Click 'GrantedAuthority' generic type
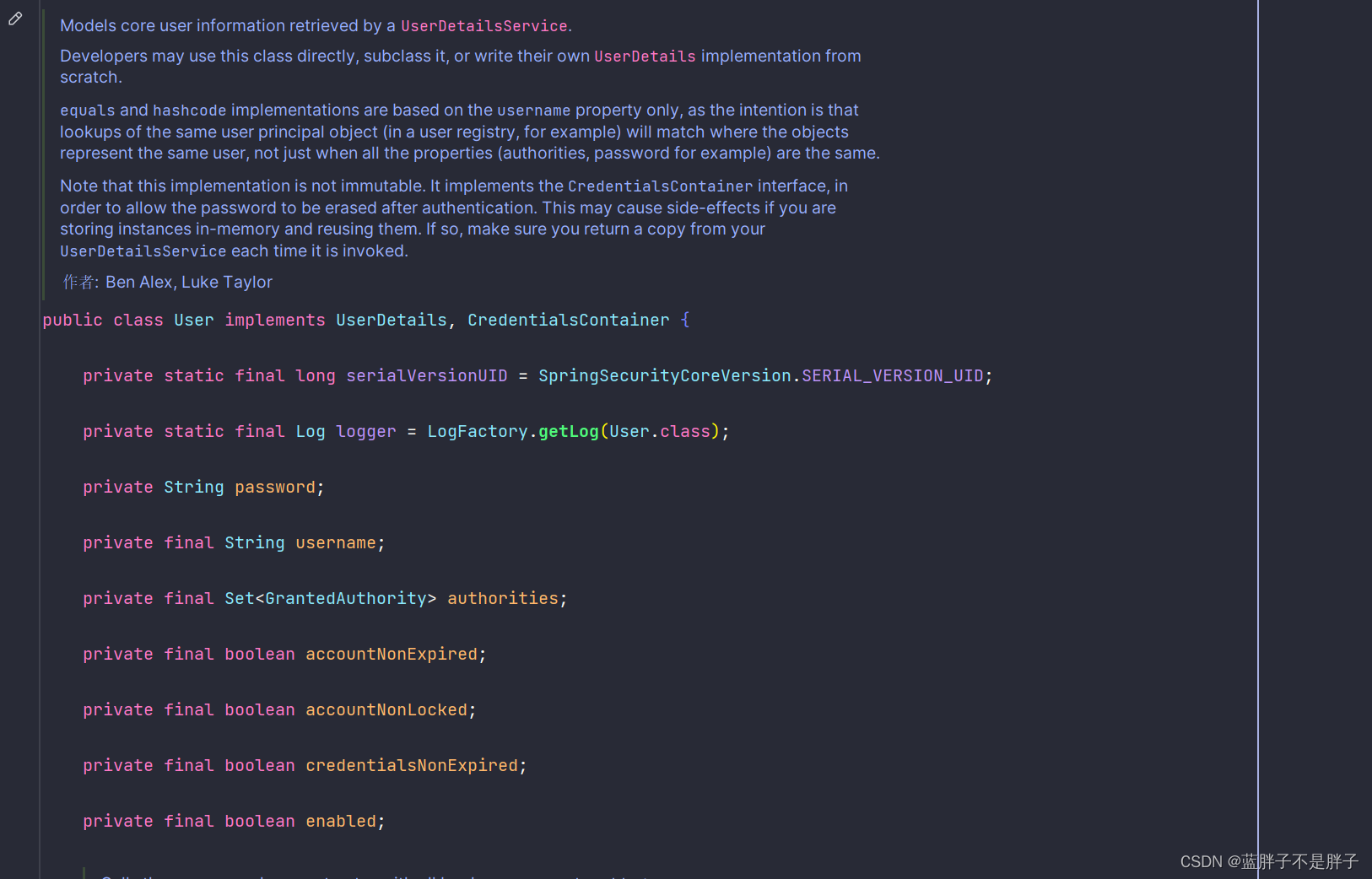The image size is (1372, 879). (x=346, y=599)
